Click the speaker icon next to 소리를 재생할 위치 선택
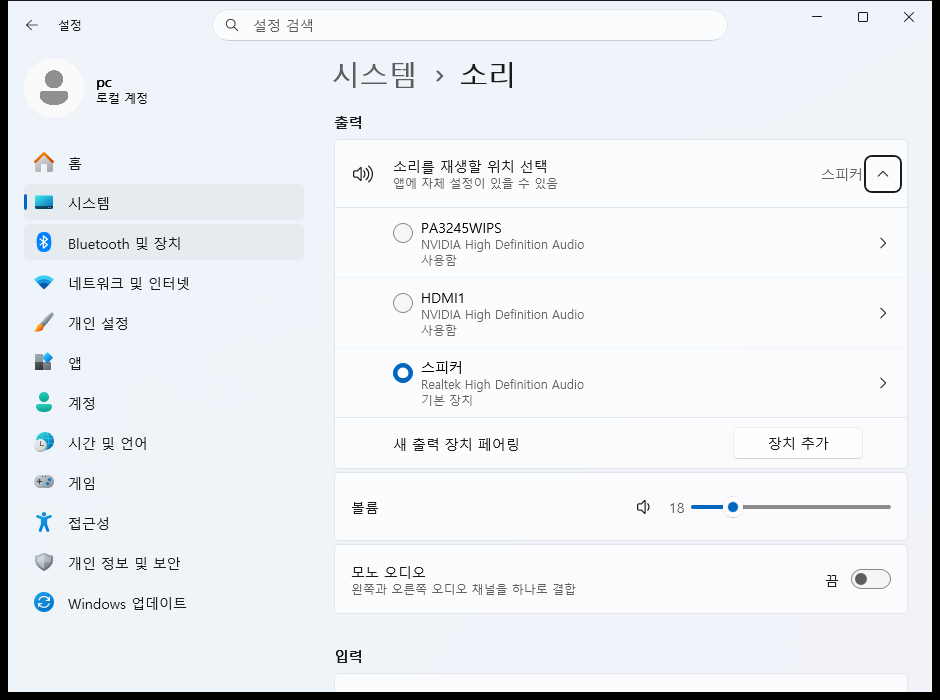 click(x=363, y=174)
